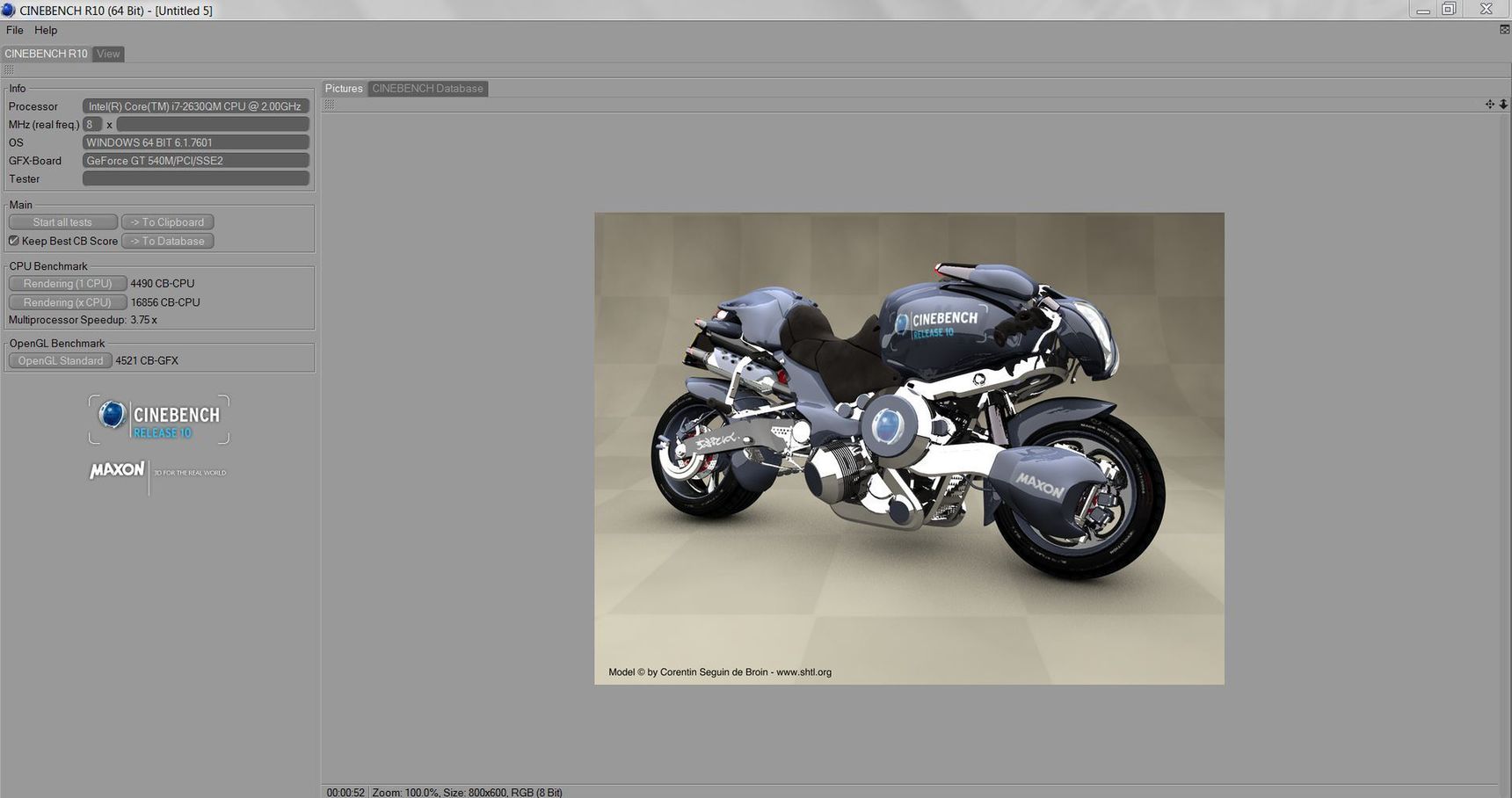Click the move/pan picture icon
1512x798 pixels.
1490,105
